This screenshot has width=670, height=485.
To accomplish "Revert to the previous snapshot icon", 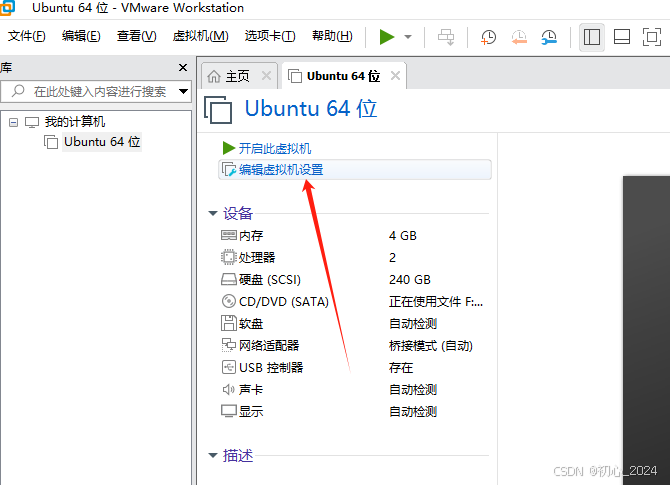I will (x=519, y=37).
